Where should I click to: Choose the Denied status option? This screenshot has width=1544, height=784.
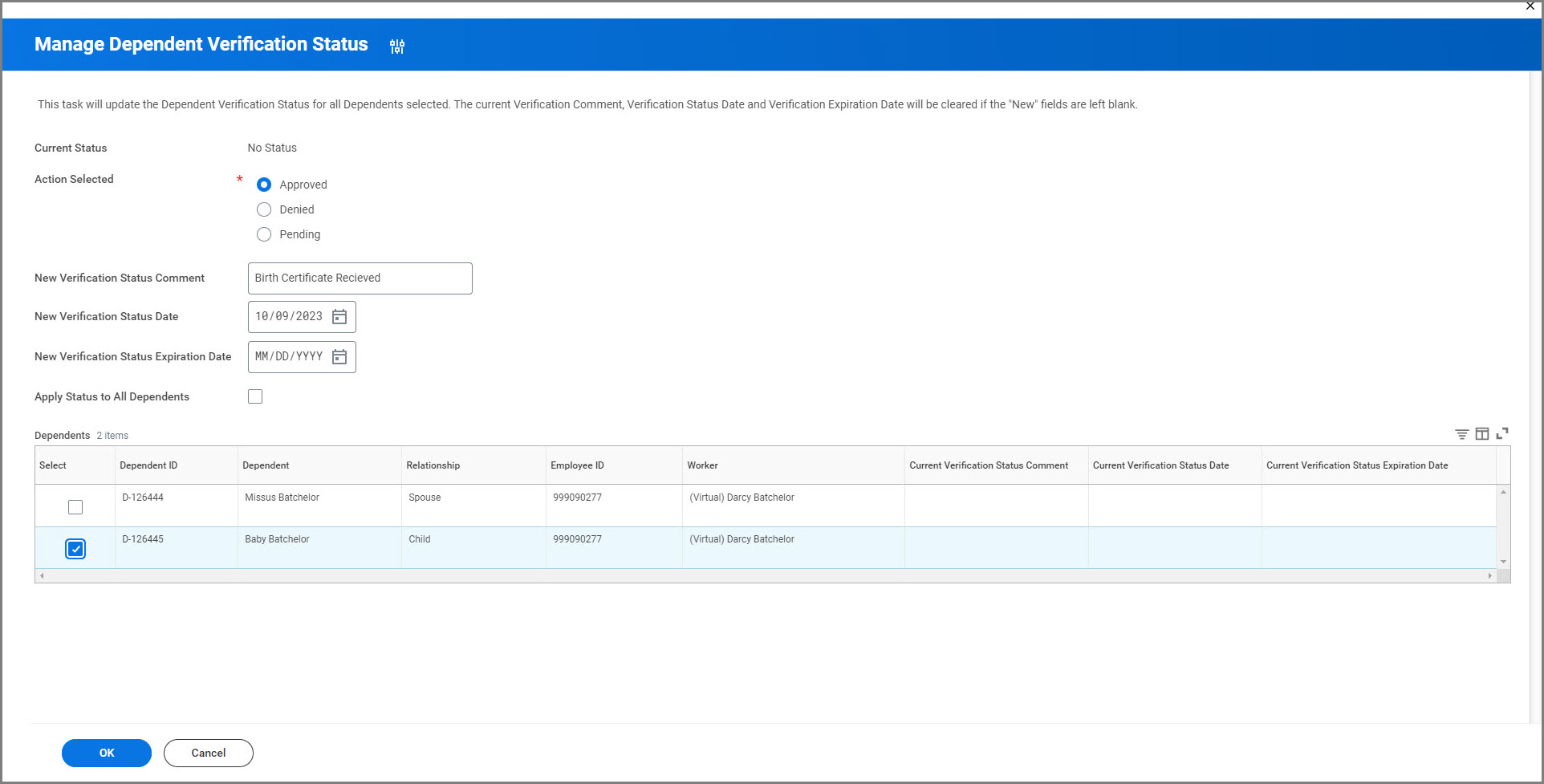(x=264, y=209)
